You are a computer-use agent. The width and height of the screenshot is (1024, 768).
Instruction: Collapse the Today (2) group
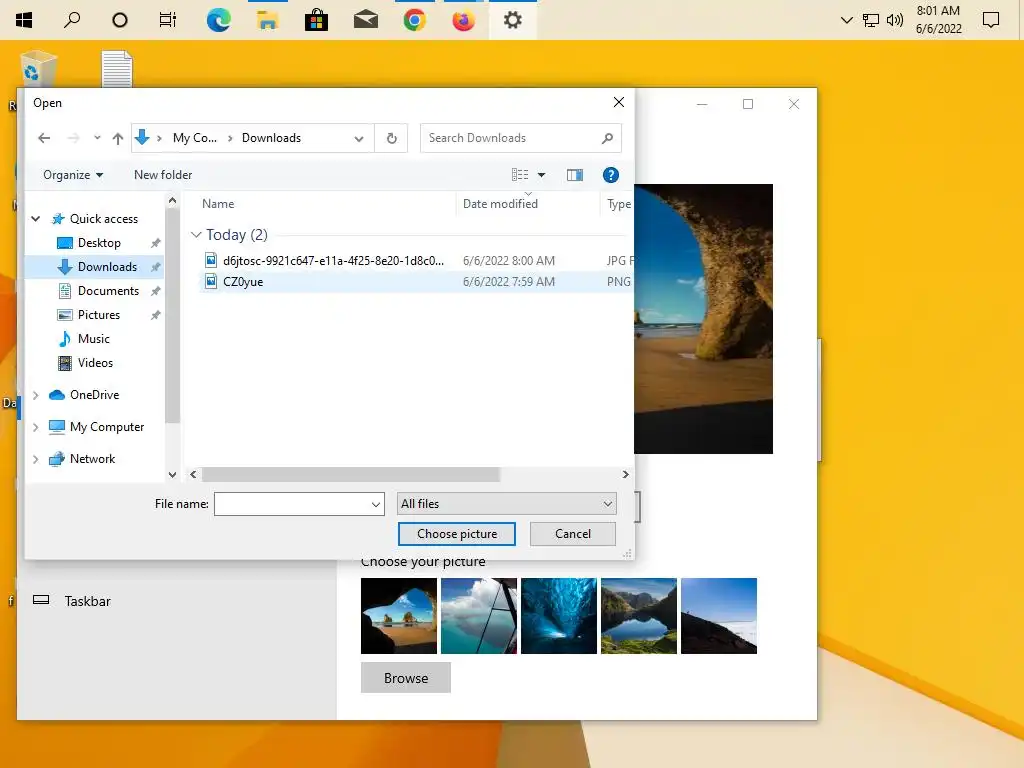click(x=196, y=234)
